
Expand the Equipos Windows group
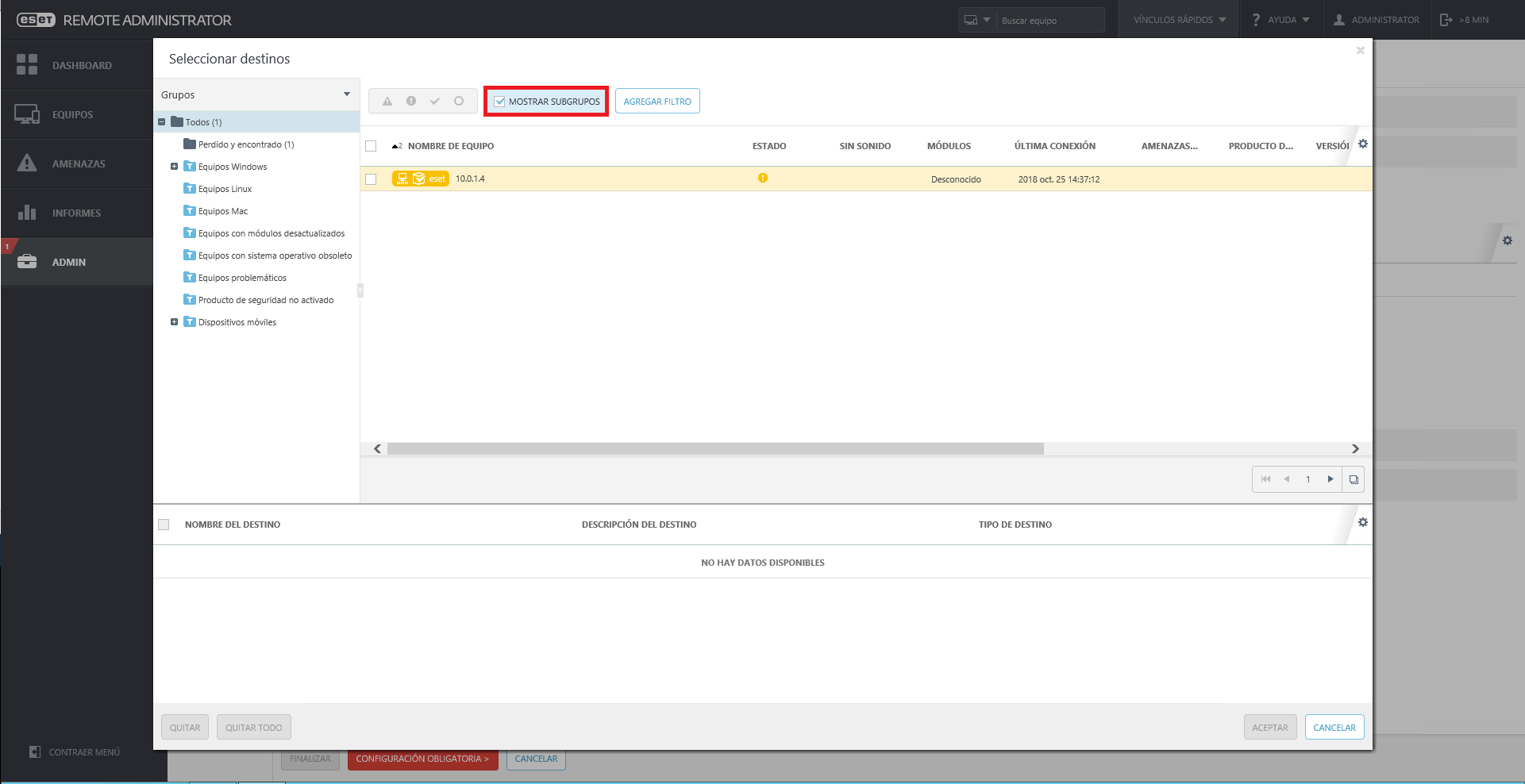point(174,167)
